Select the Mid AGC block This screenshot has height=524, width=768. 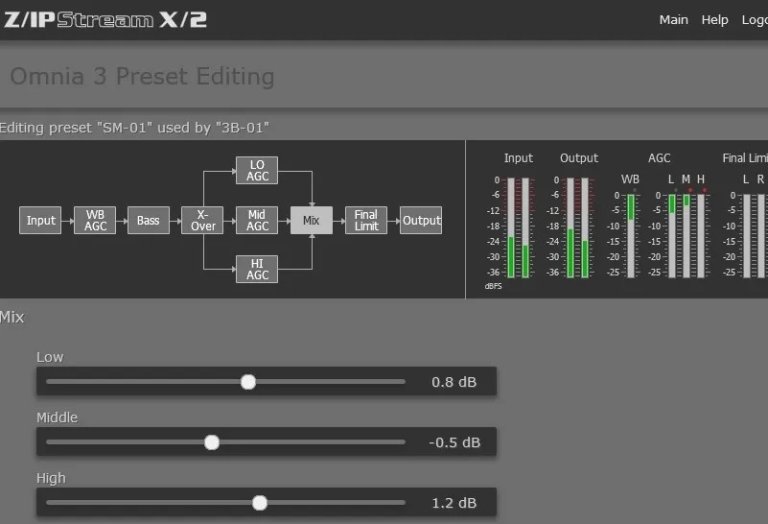[257, 220]
